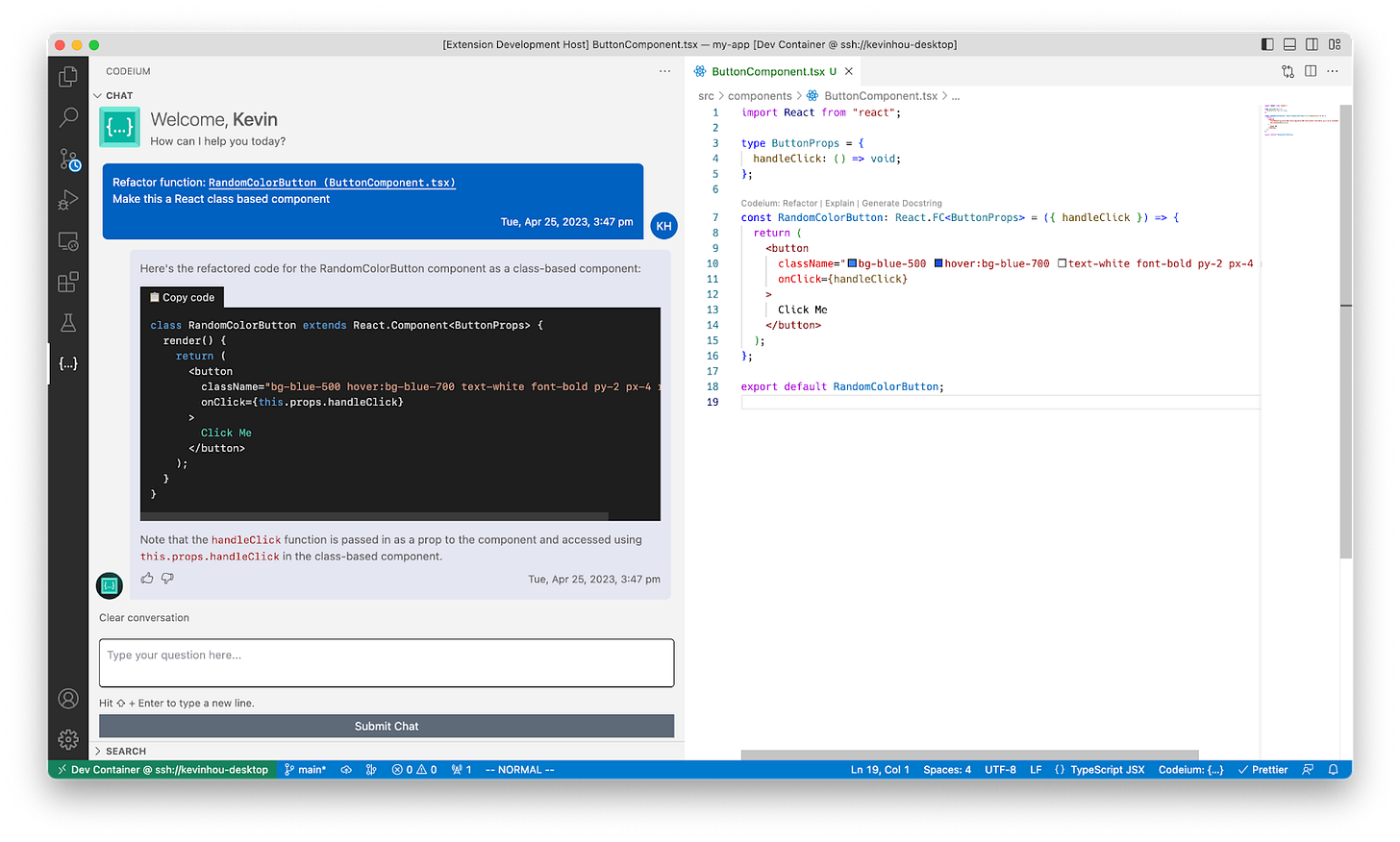Open the Extensions view
Image resolution: width=1400 pixels, height=842 pixels.
[68, 282]
